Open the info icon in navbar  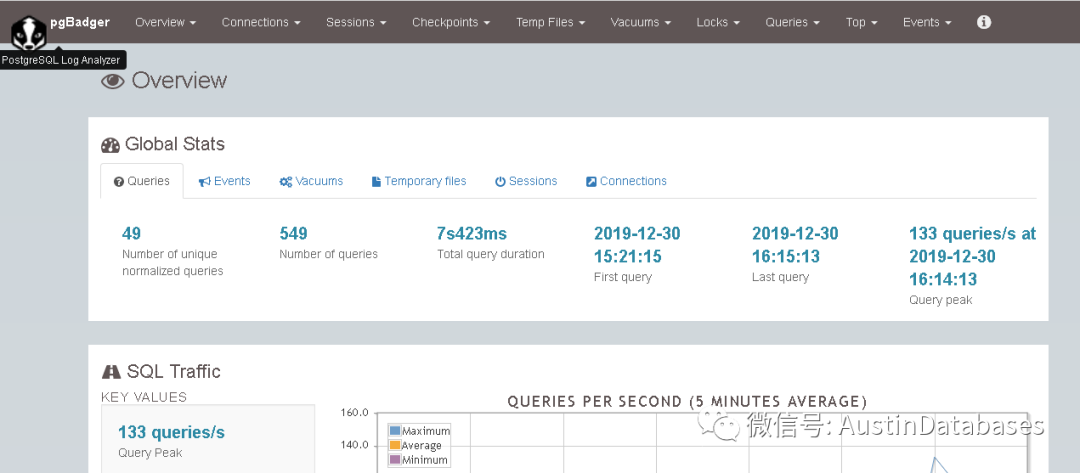coord(984,22)
